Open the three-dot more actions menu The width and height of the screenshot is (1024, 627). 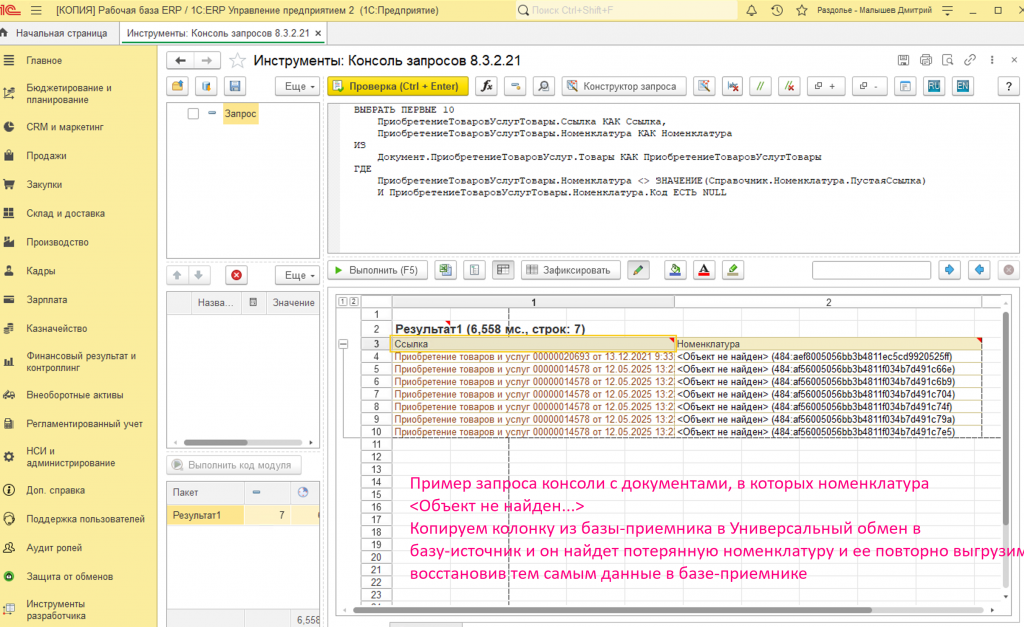point(992,60)
